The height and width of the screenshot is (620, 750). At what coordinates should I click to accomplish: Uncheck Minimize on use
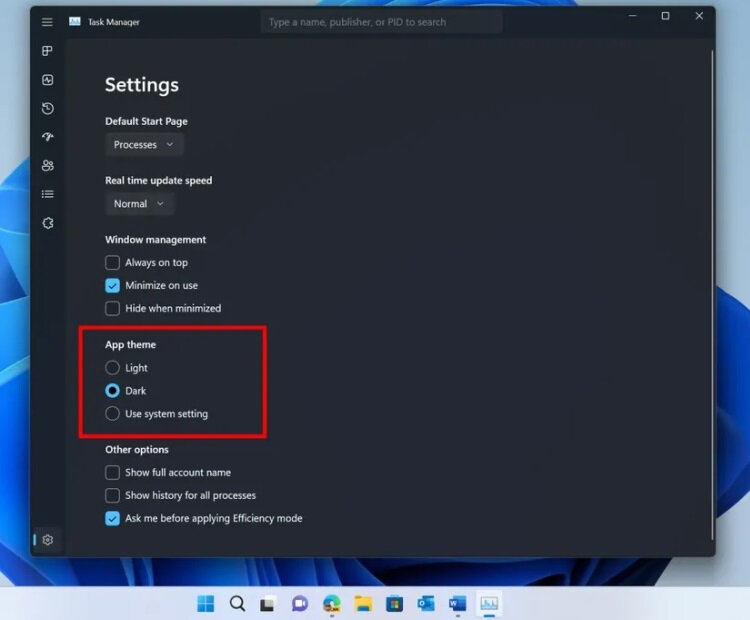(x=112, y=286)
